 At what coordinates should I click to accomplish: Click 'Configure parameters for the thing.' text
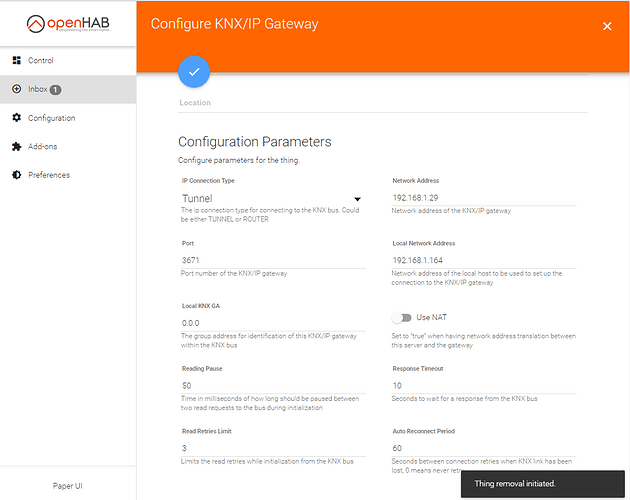[x=239, y=160]
